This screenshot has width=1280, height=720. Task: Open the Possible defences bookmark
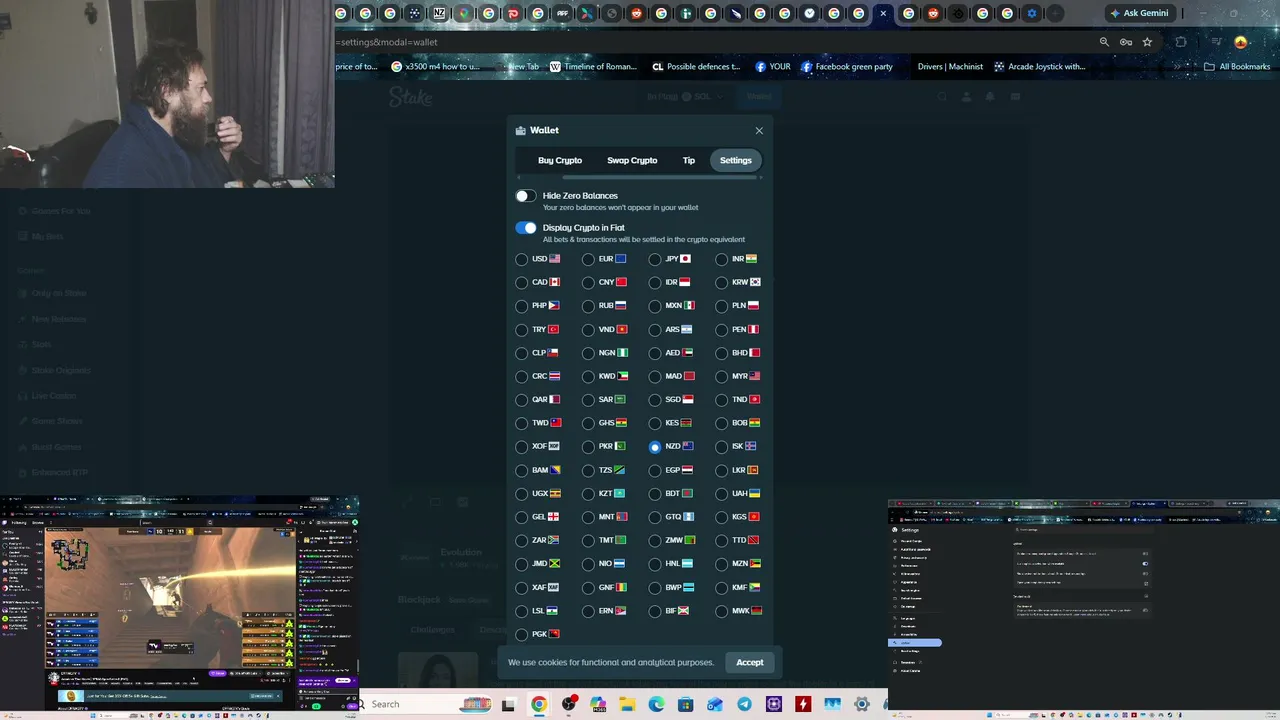click(696, 67)
